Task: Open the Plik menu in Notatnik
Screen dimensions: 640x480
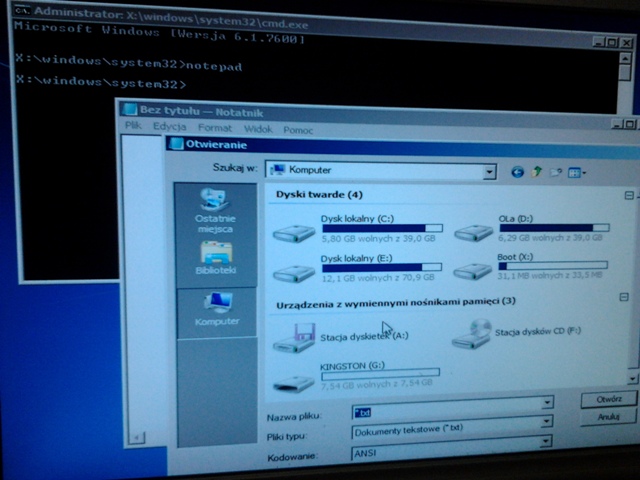Action: coord(133,125)
